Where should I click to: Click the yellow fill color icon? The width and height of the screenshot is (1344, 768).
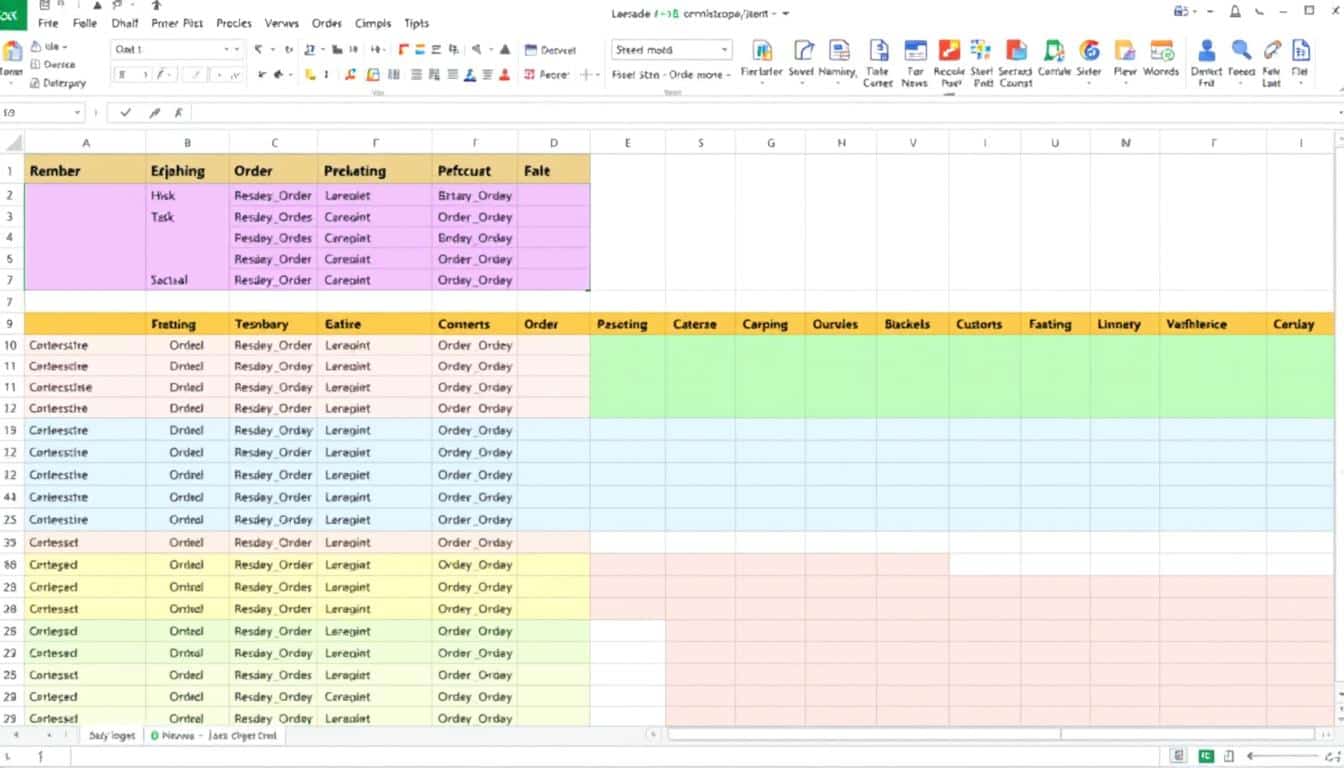(310, 74)
